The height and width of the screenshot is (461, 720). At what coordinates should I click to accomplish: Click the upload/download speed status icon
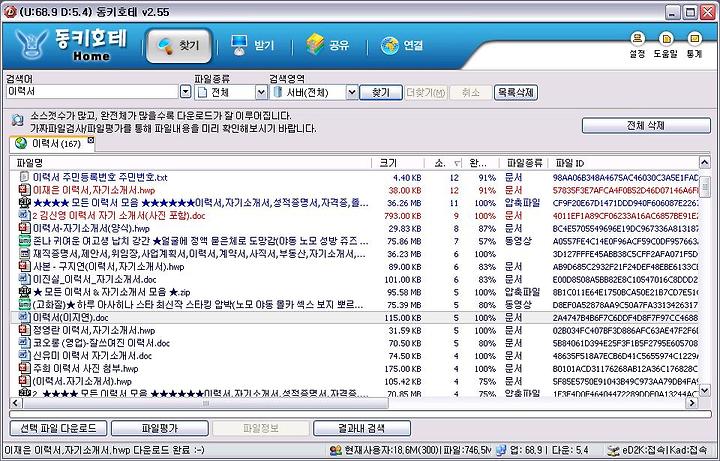(x=501, y=450)
